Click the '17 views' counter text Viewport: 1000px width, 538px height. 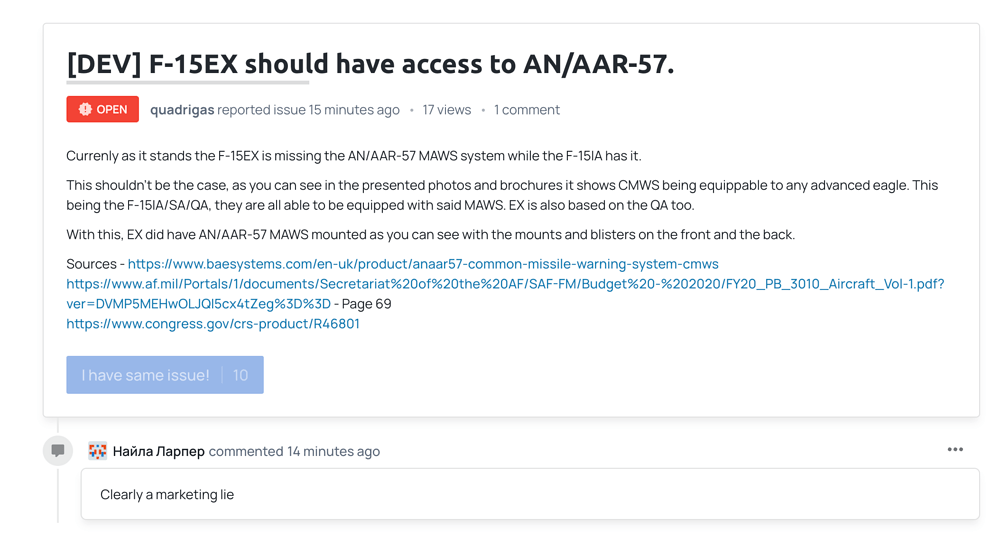(x=446, y=110)
